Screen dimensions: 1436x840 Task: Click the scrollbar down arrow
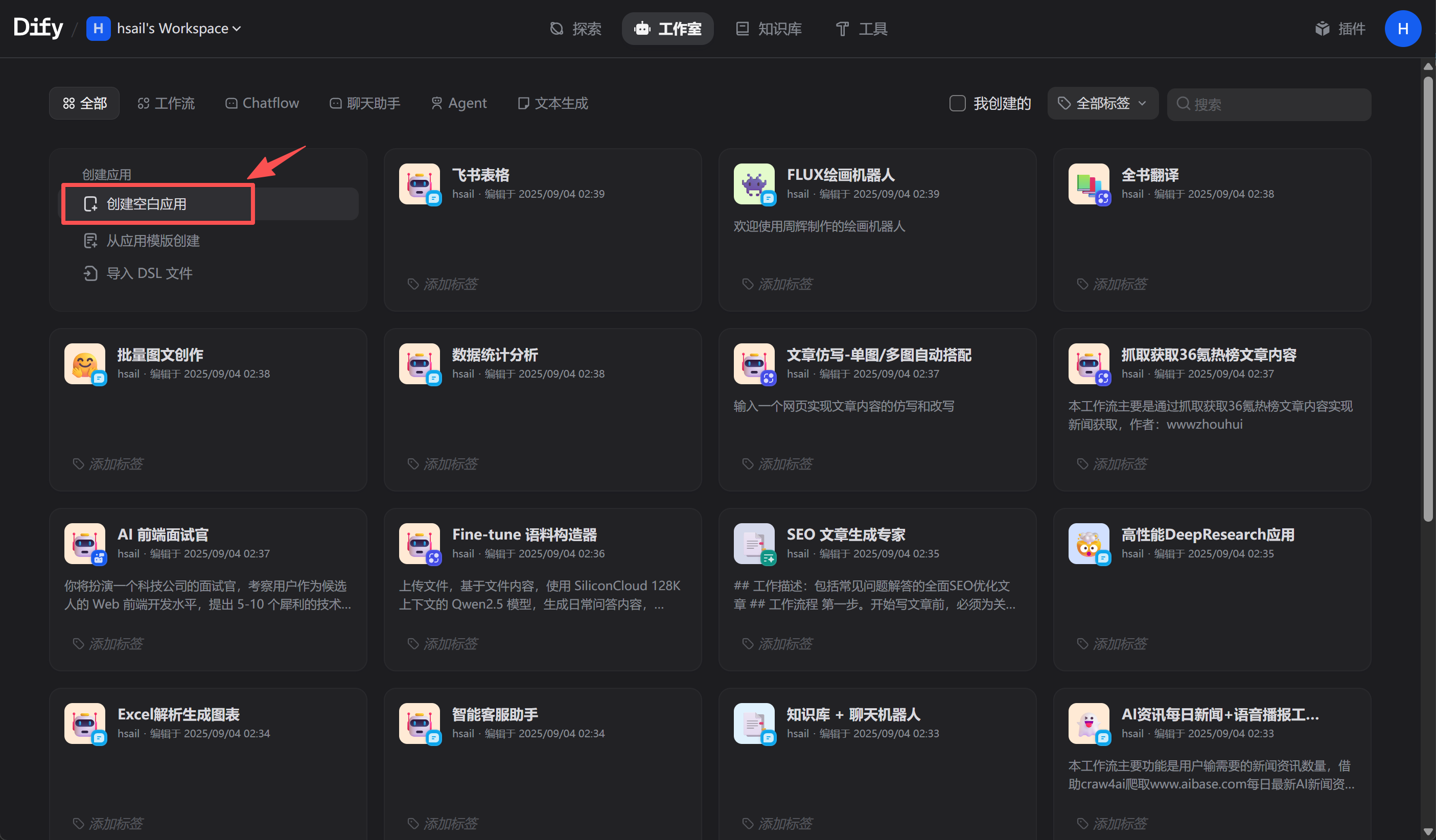(1427, 831)
